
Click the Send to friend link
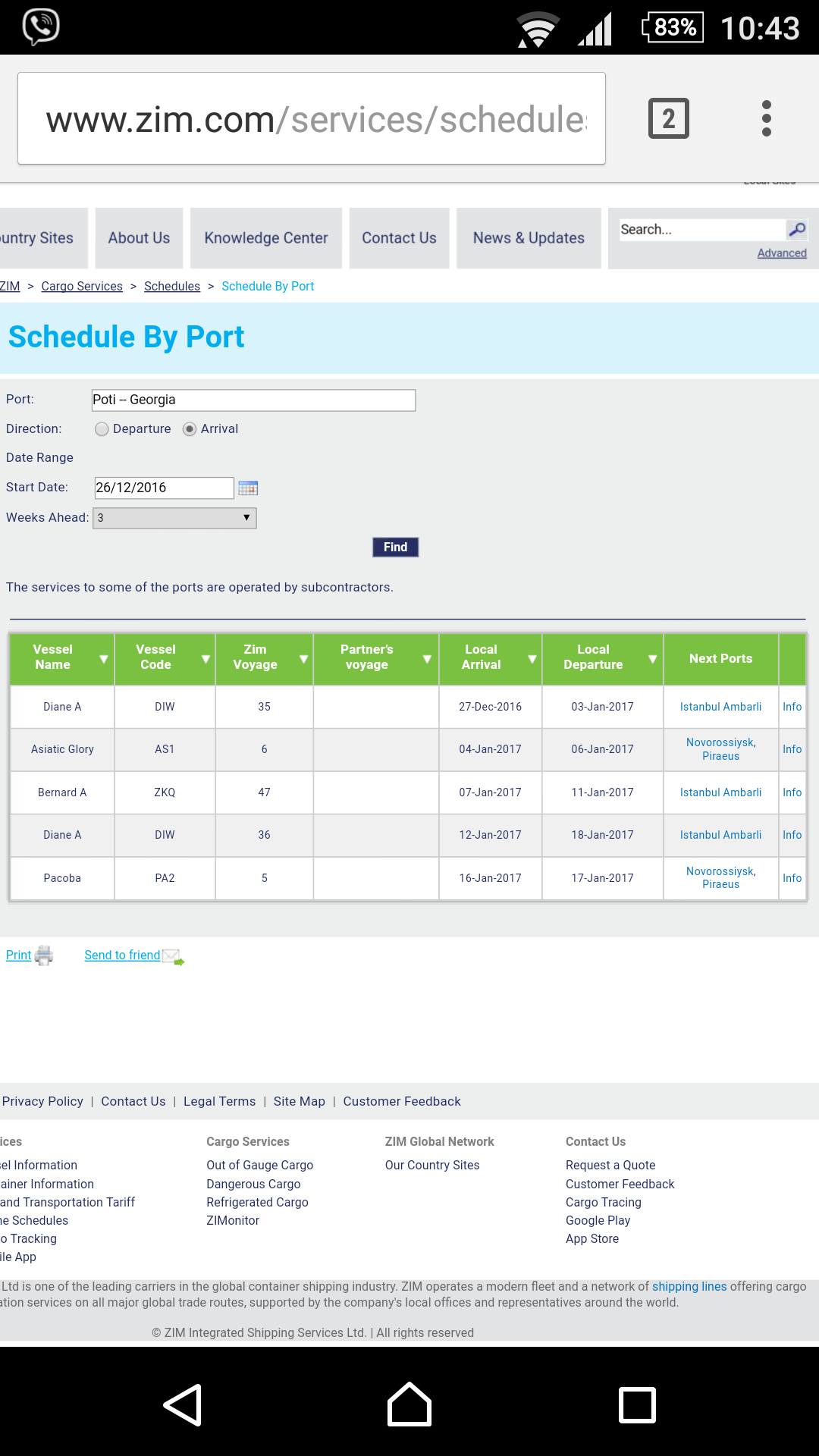pyautogui.click(x=122, y=955)
